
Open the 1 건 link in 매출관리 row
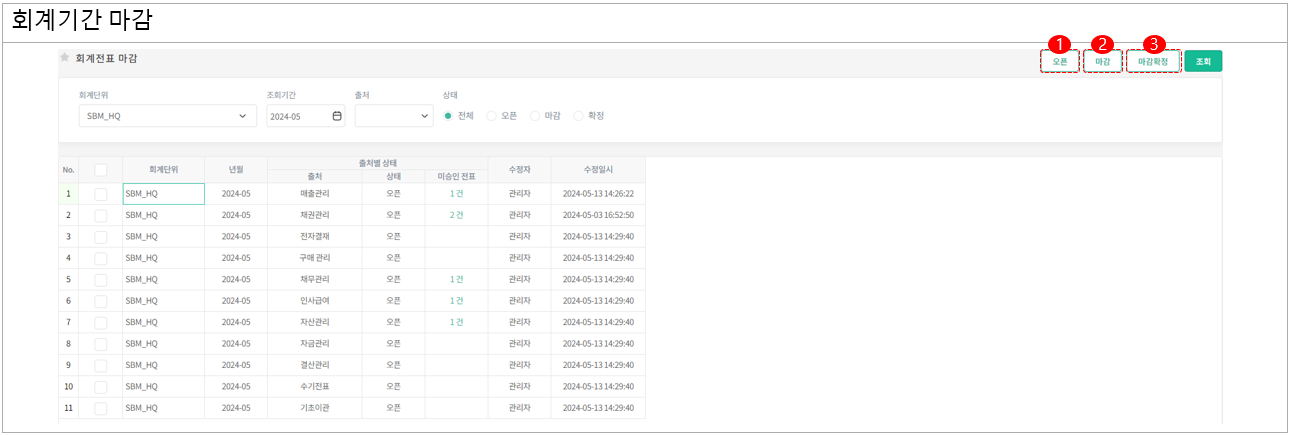tap(456, 194)
